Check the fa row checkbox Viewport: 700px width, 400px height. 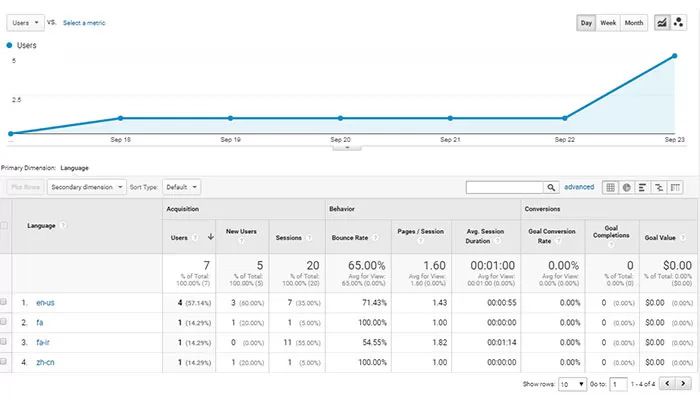pos(4,322)
